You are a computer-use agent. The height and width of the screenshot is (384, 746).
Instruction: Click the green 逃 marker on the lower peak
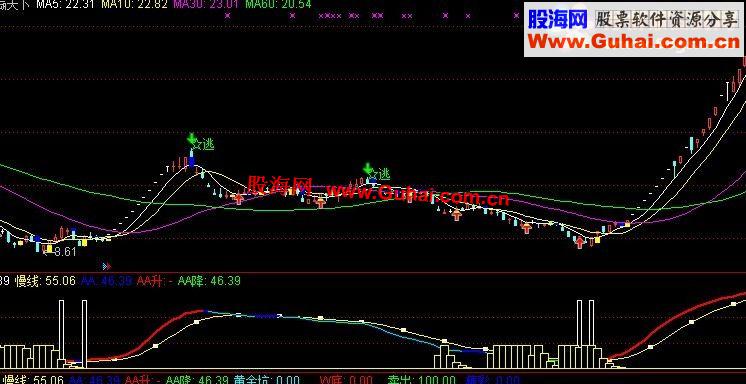(384, 175)
